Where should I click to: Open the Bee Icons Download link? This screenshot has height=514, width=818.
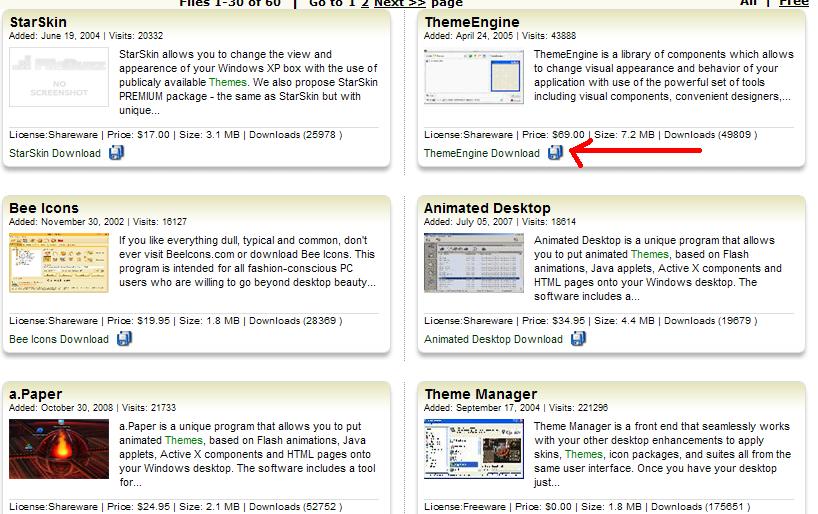coord(59,339)
